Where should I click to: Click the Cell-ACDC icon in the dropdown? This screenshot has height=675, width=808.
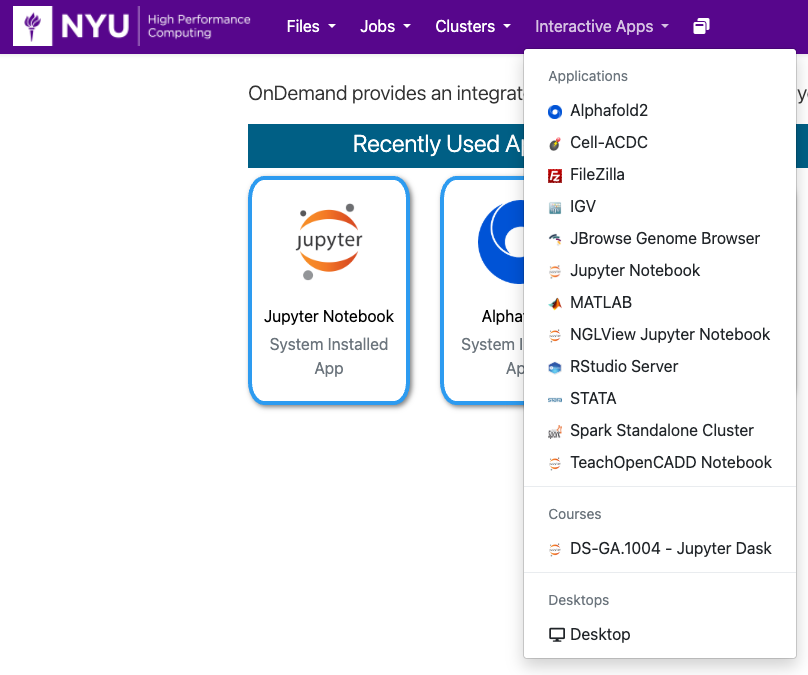(x=555, y=143)
